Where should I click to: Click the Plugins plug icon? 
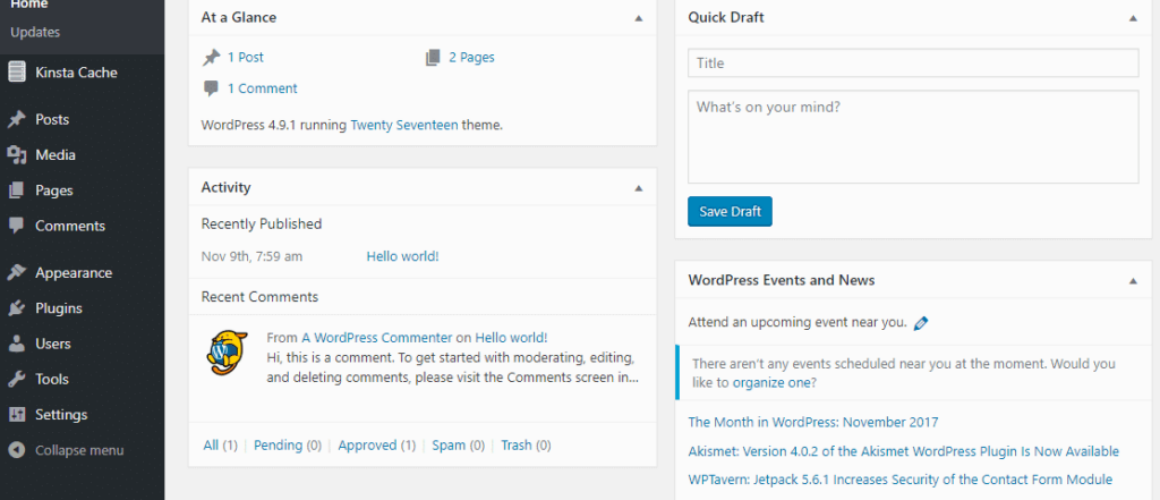(x=16, y=308)
